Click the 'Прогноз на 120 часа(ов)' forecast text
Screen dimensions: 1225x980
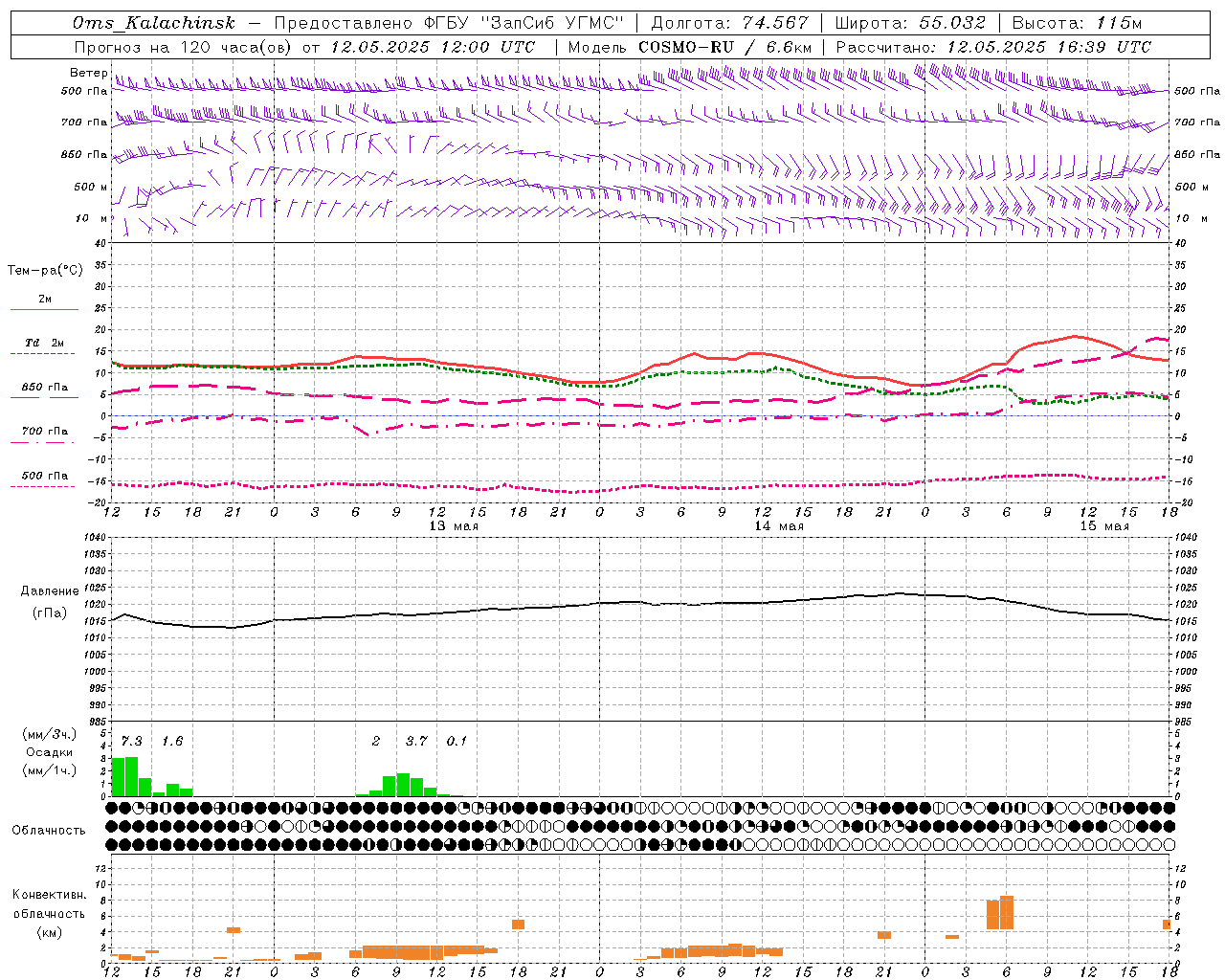click(185, 47)
